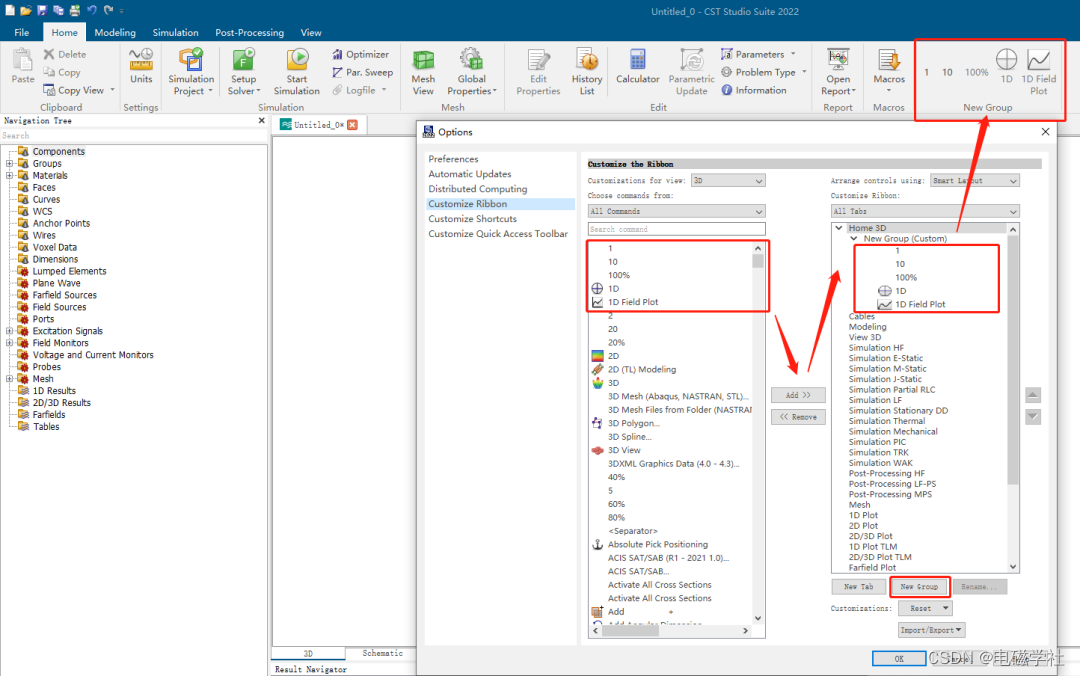The width and height of the screenshot is (1080, 676).
Task: Move selected ribbon item down
Action: click(1032, 417)
